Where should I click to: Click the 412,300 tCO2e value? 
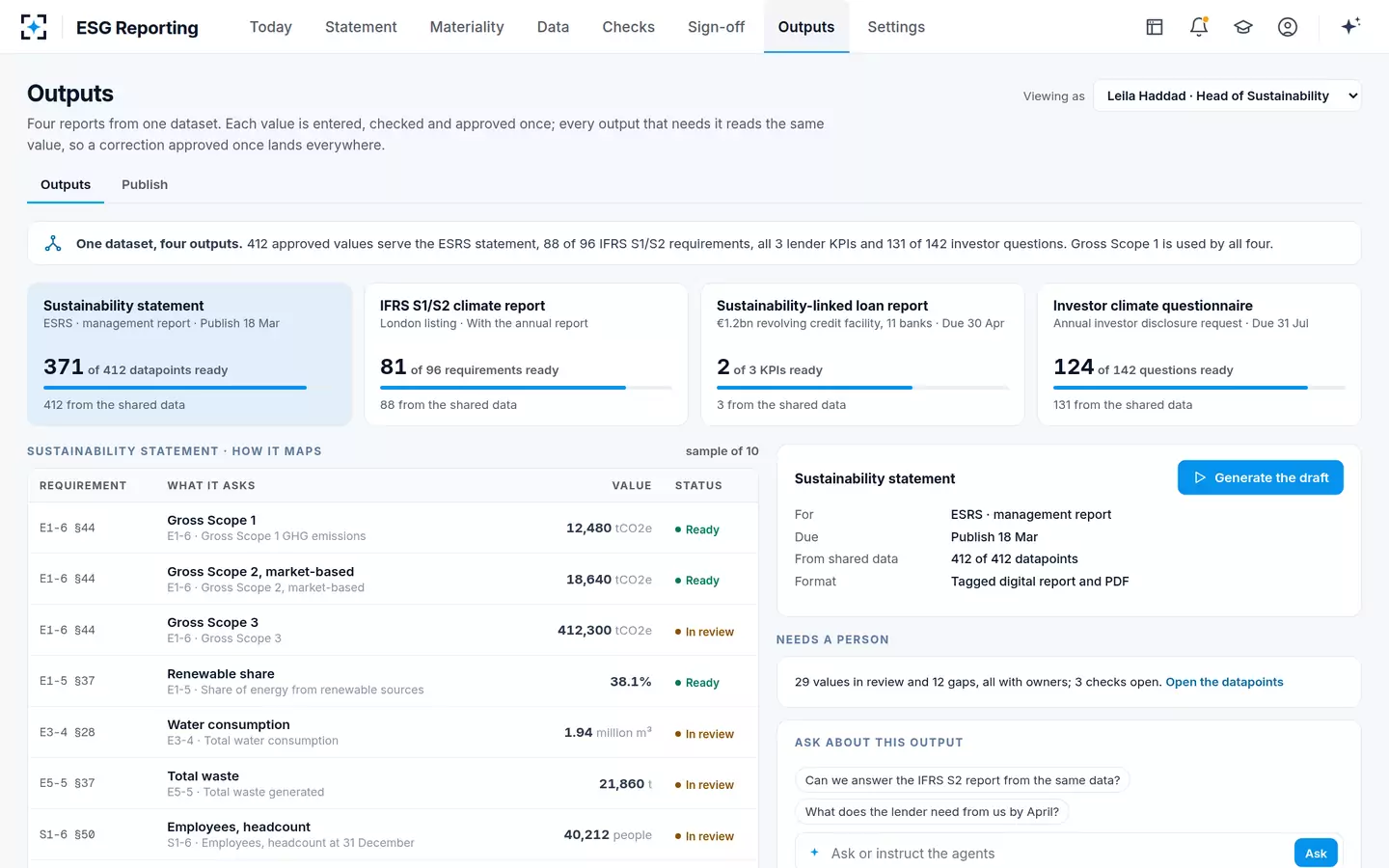tap(605, 630)
